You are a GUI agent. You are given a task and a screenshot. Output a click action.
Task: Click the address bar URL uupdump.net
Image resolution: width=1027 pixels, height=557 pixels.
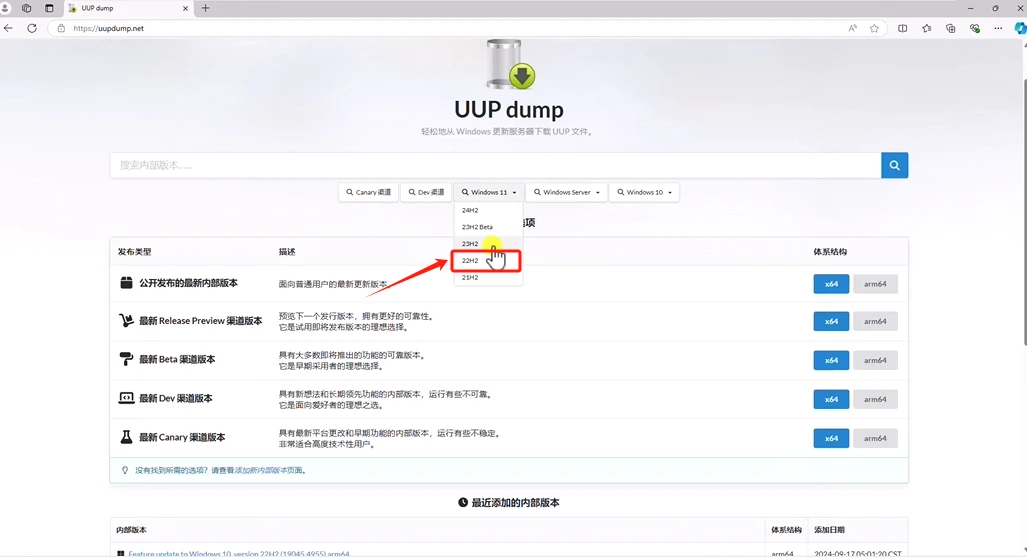pos(108,28)
